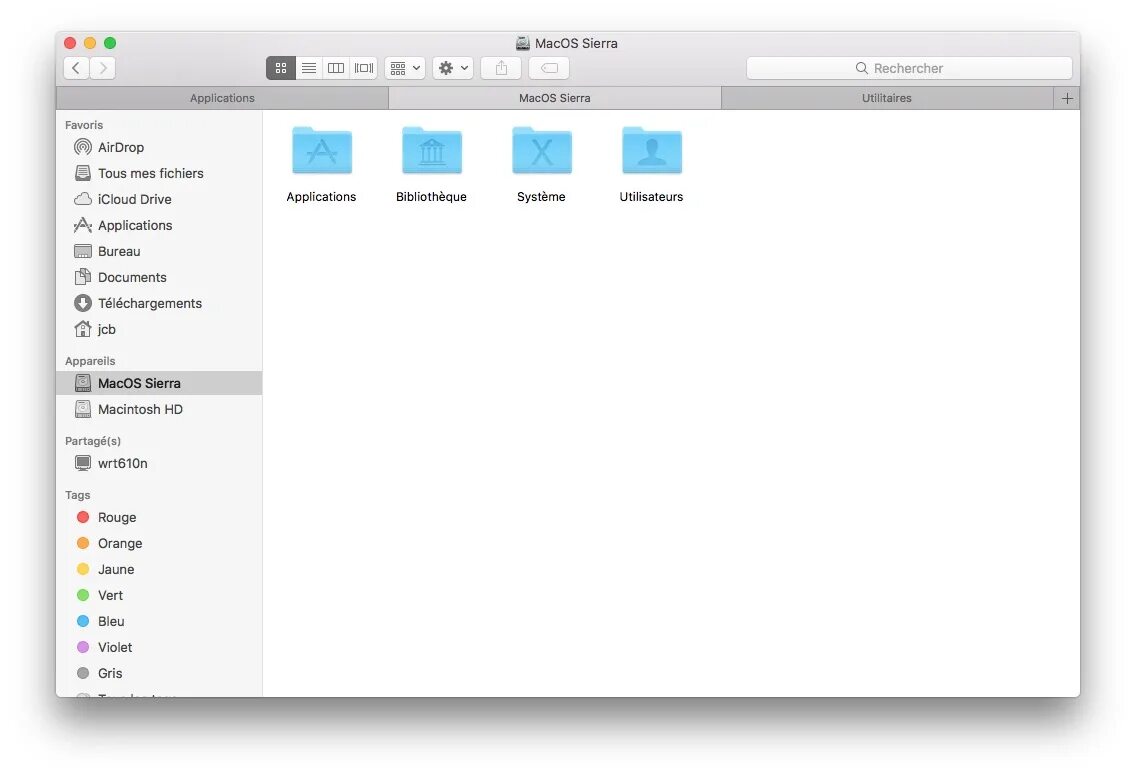
Task: Click the Partagé(s) sidebar section header
Action: click(93, 441)
